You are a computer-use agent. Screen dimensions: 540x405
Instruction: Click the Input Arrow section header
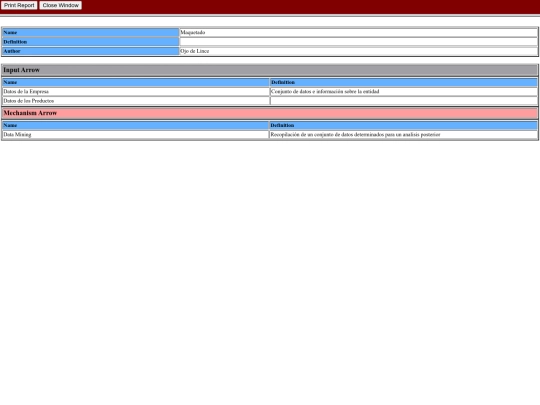point(270,70)
